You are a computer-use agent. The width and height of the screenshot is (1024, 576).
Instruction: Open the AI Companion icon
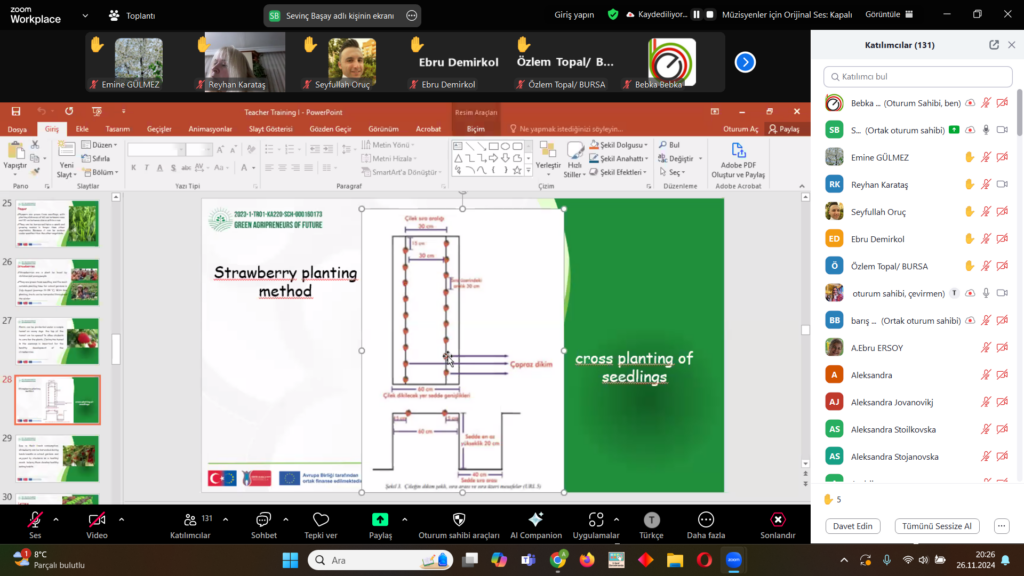pos(535,519)
